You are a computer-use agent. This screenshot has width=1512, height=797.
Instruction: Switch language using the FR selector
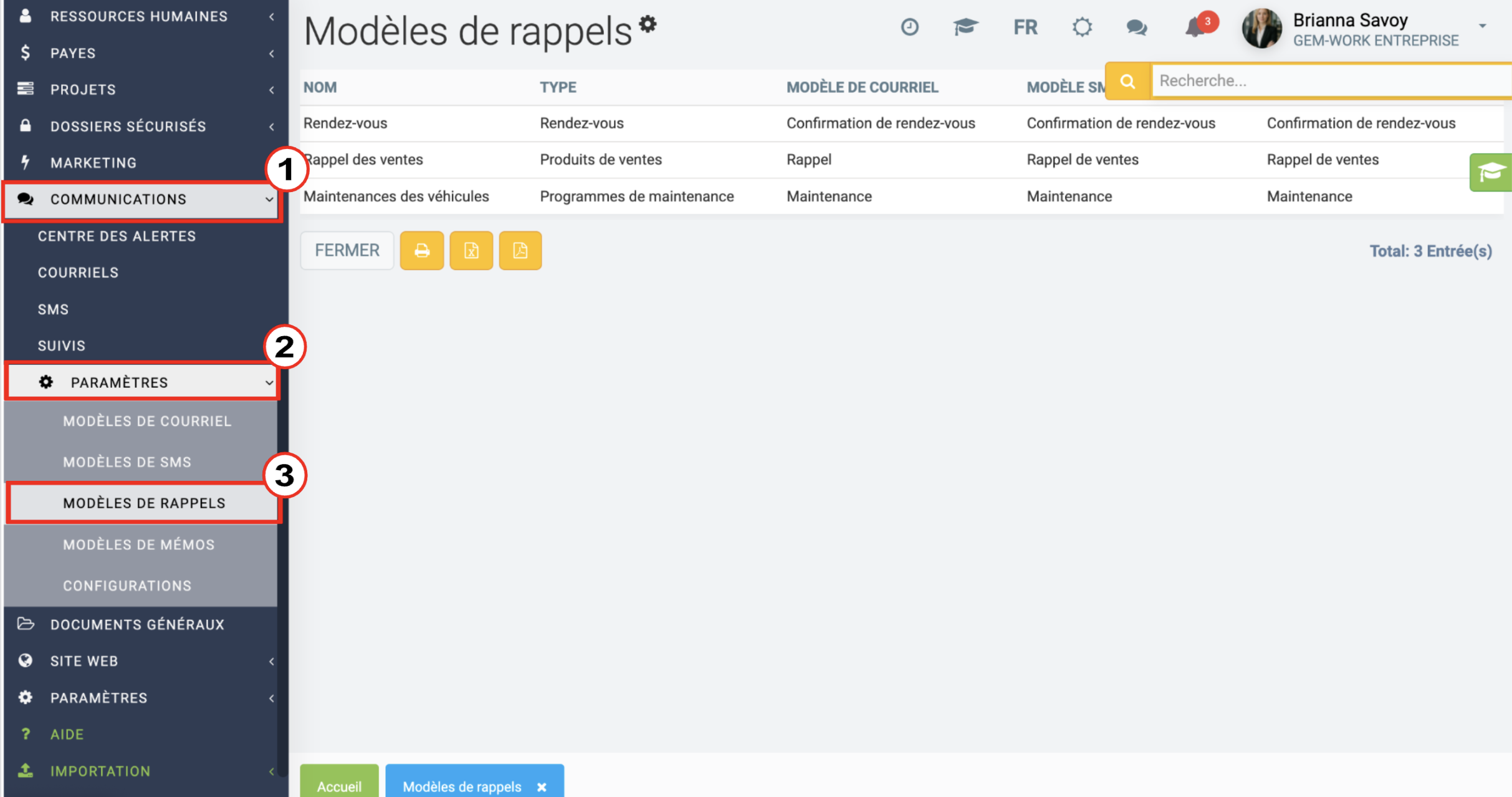pyautogui.click(x=1025, y=27)
